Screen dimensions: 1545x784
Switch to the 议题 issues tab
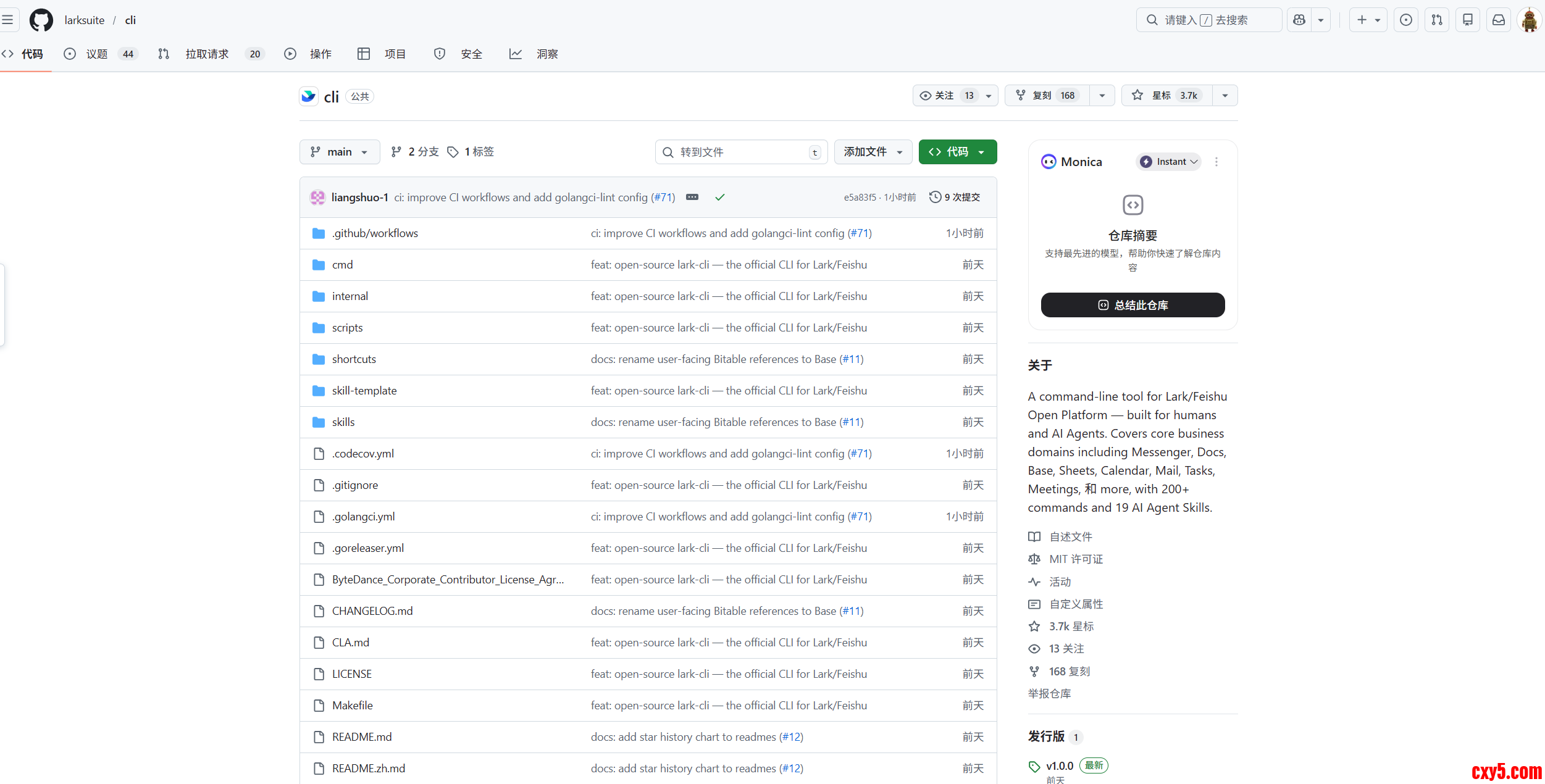(98, 54)
